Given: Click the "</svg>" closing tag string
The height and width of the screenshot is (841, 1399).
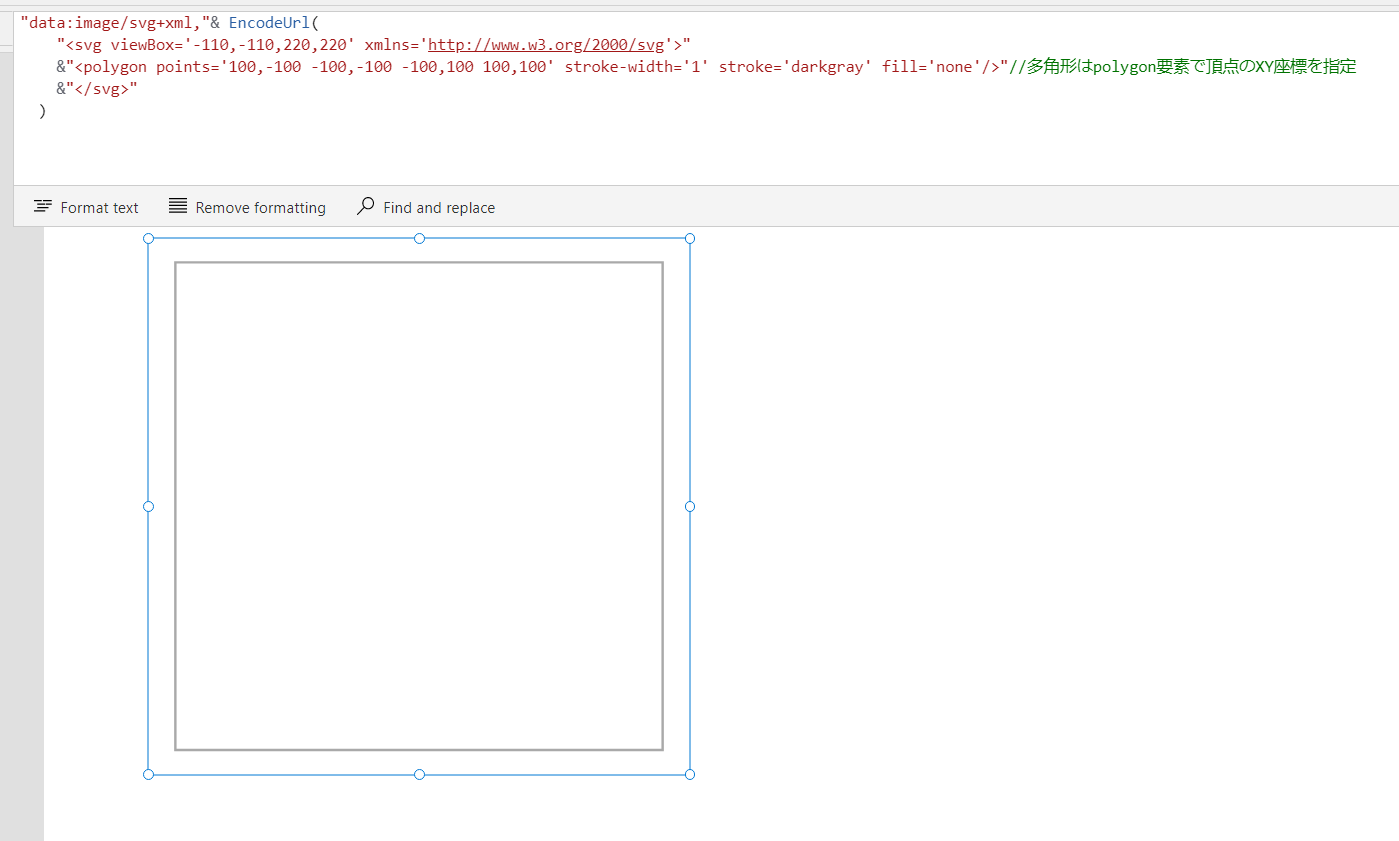Looking at the screenshot, I should click(101, 88).
